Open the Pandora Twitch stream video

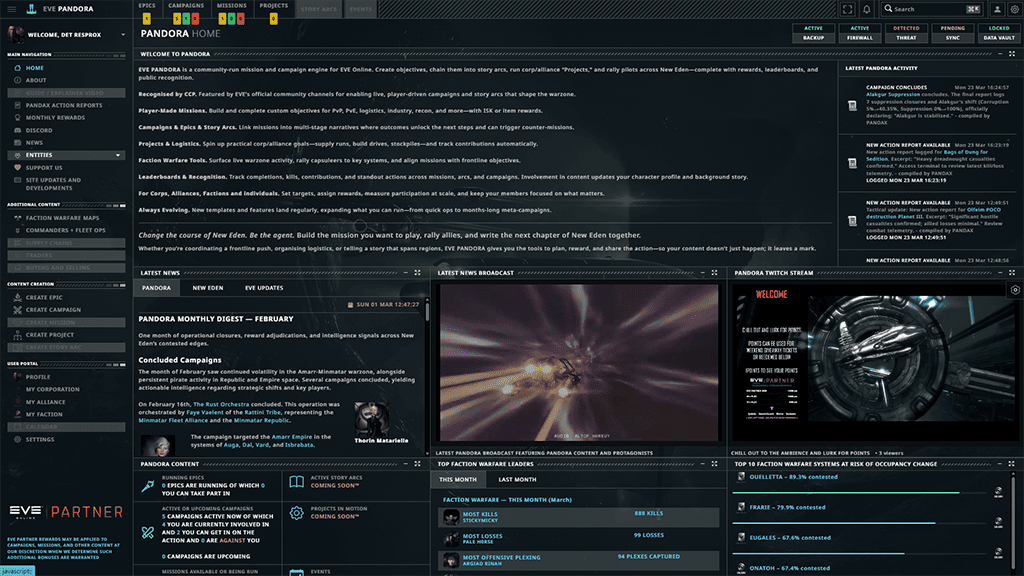(875, 363)
